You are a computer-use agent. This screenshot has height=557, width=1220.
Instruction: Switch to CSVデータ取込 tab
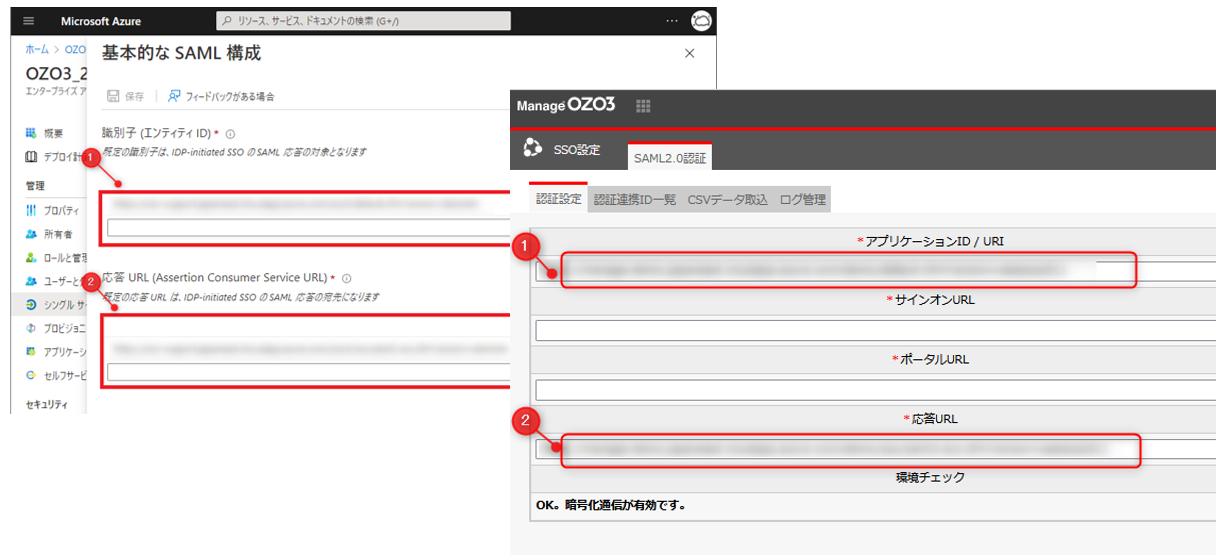click(728, 199)
